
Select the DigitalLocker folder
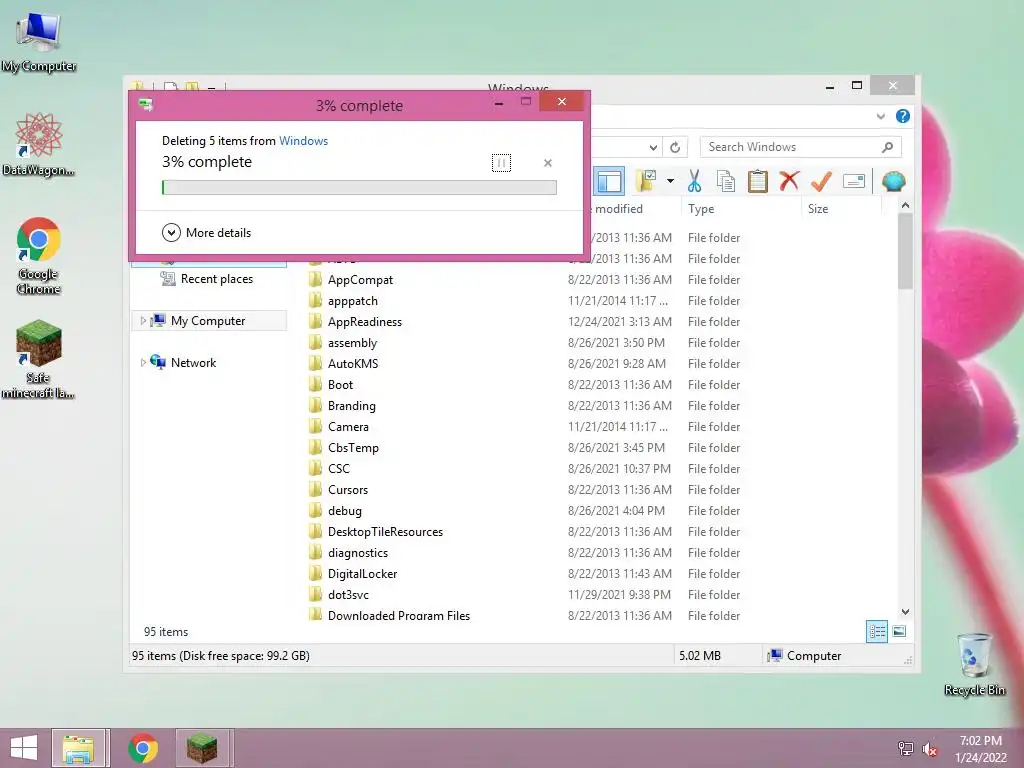[x=362, y=573]
